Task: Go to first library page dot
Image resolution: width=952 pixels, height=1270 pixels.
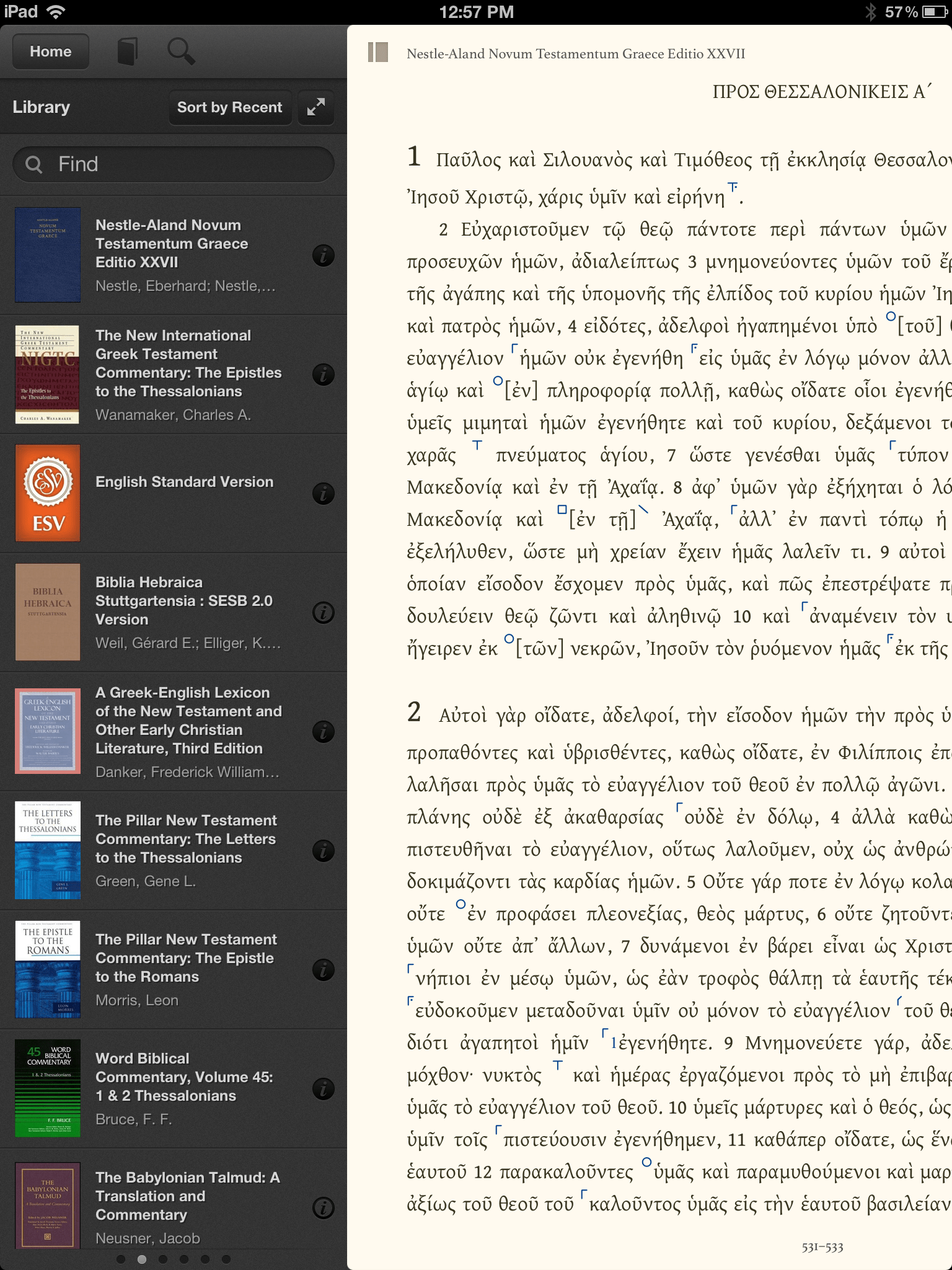Action: (x=121, y=1259)
